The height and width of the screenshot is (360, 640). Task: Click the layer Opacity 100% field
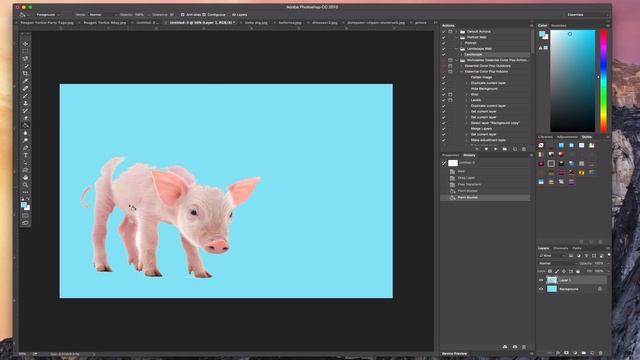pyautogui.click(x=599, y=263)
